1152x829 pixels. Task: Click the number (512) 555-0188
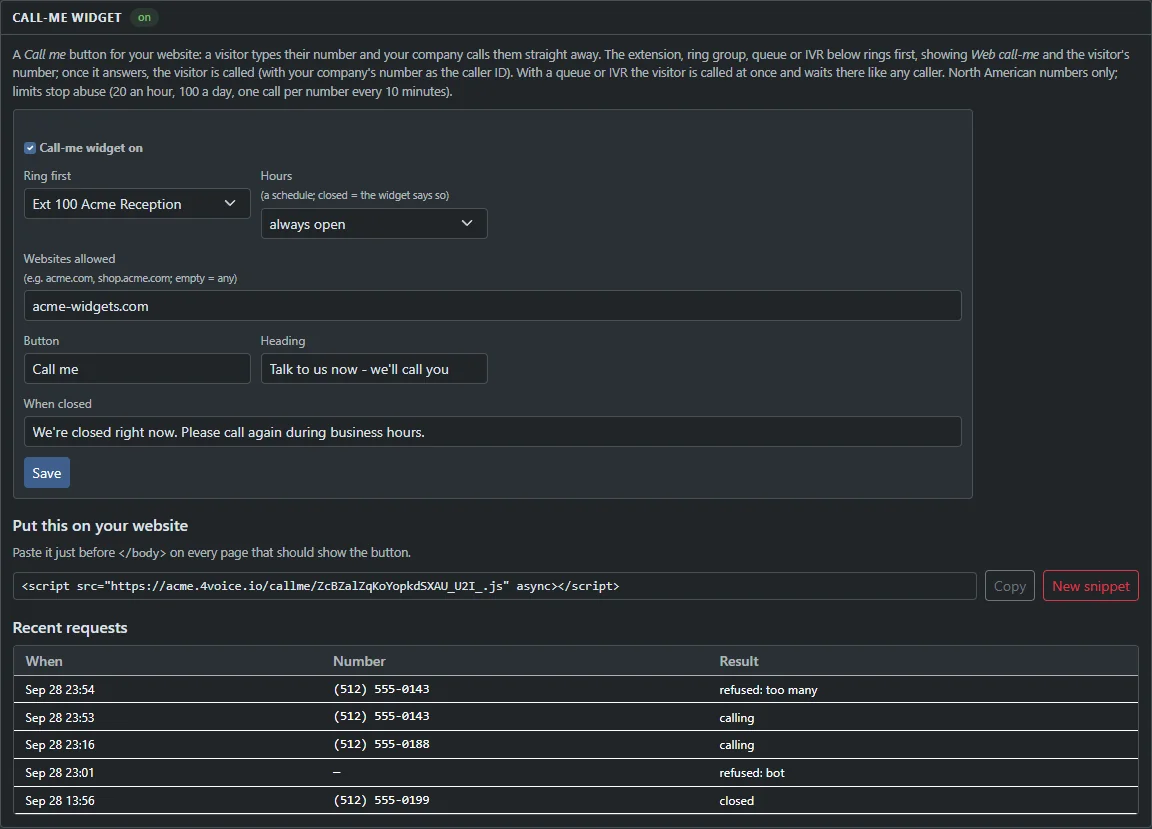click(x=381, y=744)
